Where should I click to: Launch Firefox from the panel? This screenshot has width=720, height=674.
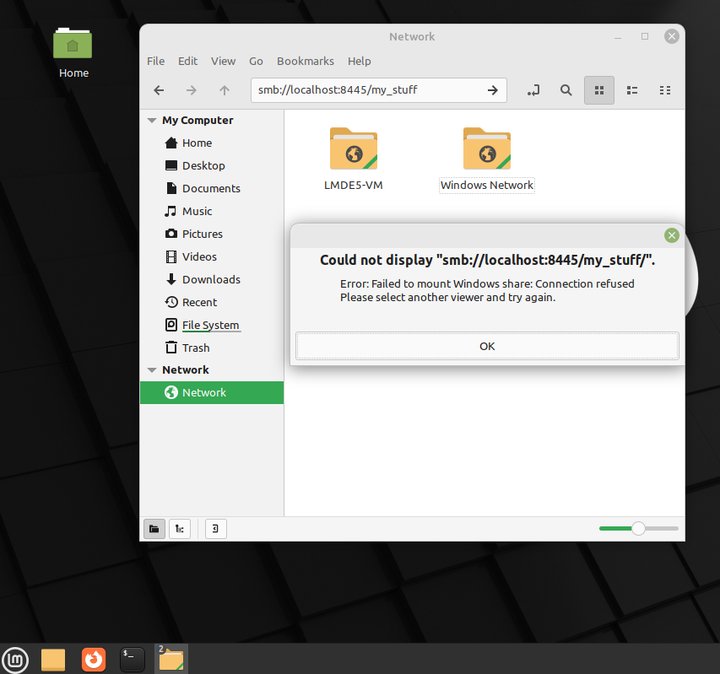pos(94,660)
